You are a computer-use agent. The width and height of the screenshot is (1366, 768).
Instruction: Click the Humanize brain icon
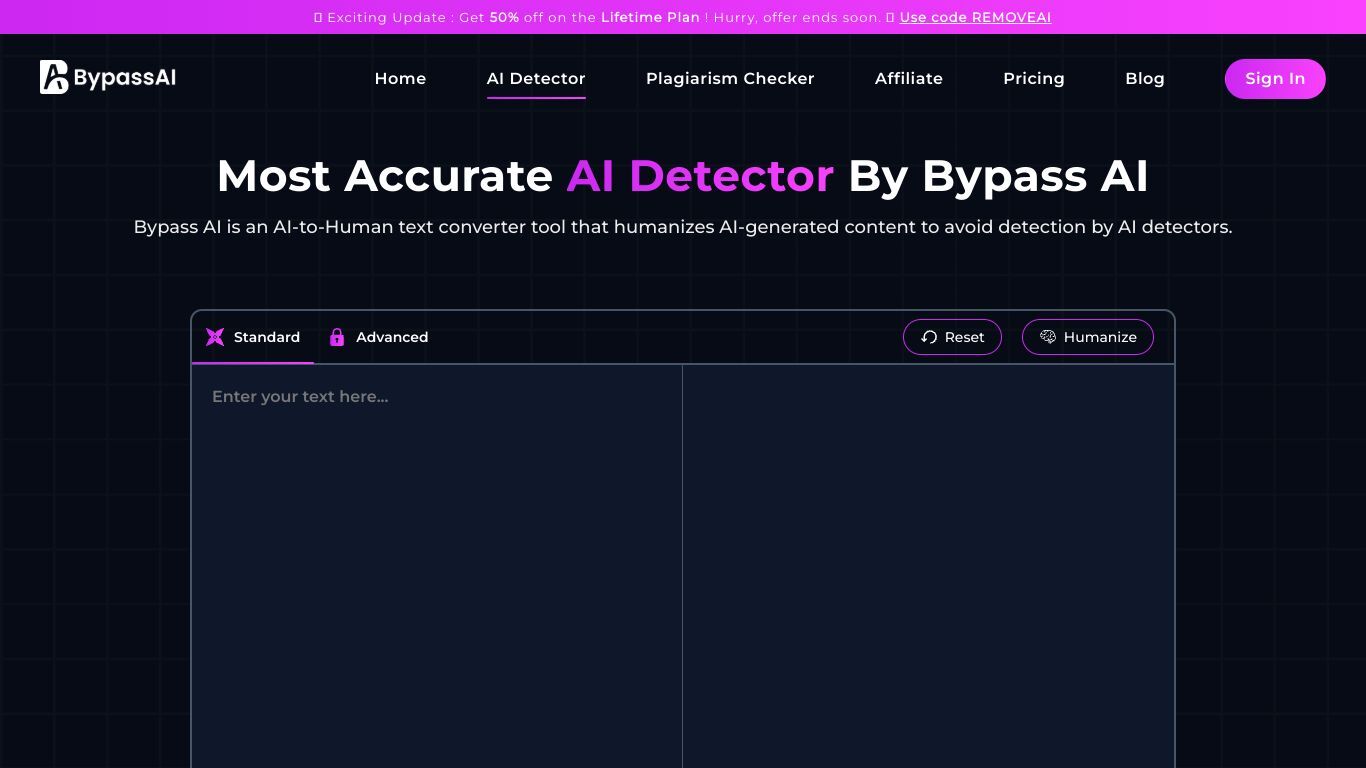pos(1048,337)
